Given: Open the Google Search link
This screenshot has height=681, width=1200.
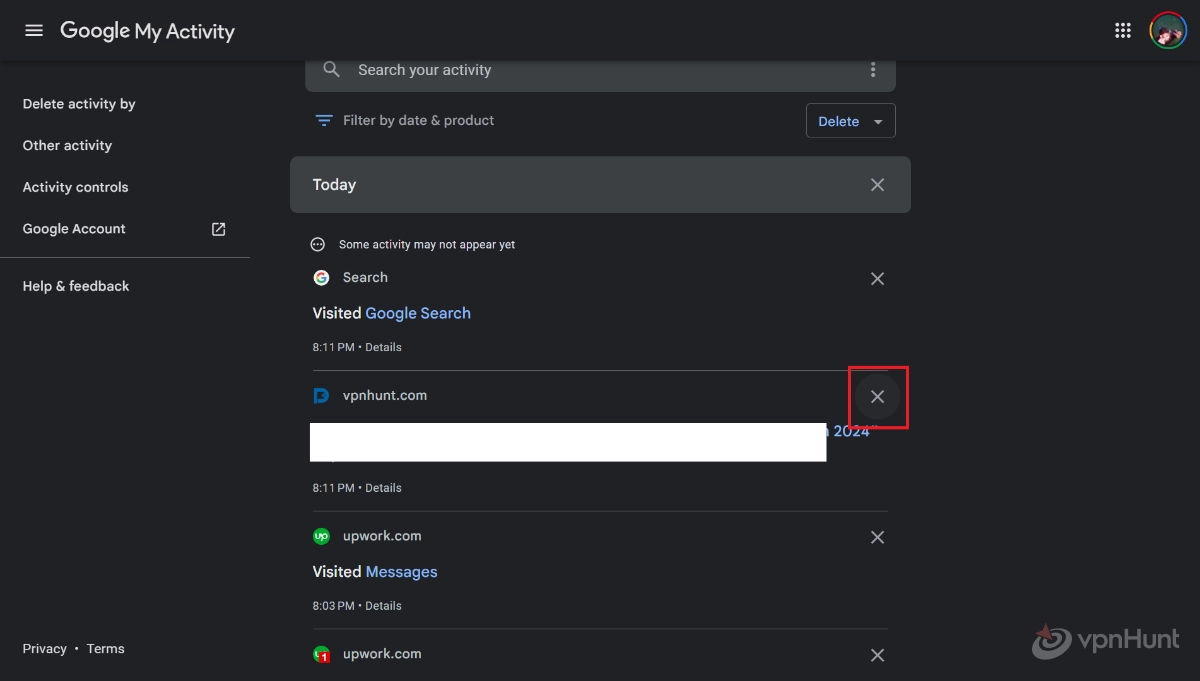Looking at the screenshot, I should 418,313.
